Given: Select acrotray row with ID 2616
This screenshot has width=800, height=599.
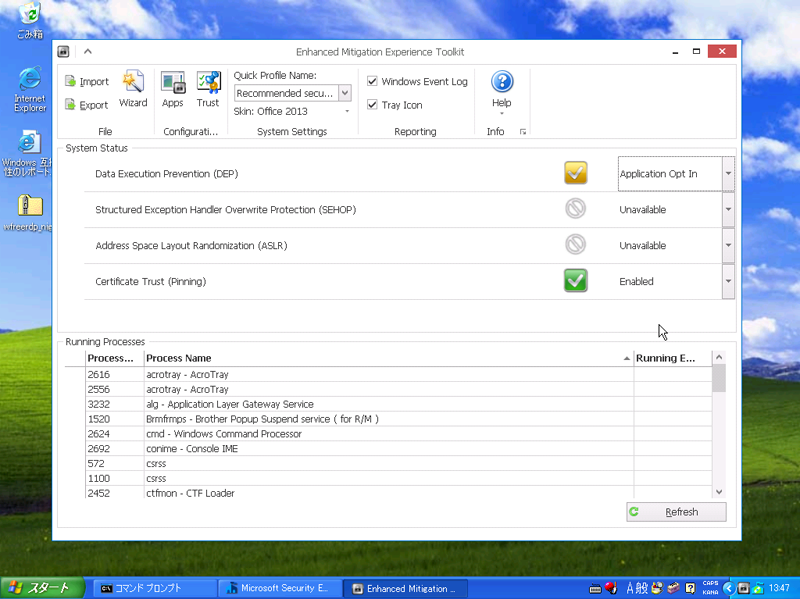Looking at the screenshot, I should tap(399, 375).
